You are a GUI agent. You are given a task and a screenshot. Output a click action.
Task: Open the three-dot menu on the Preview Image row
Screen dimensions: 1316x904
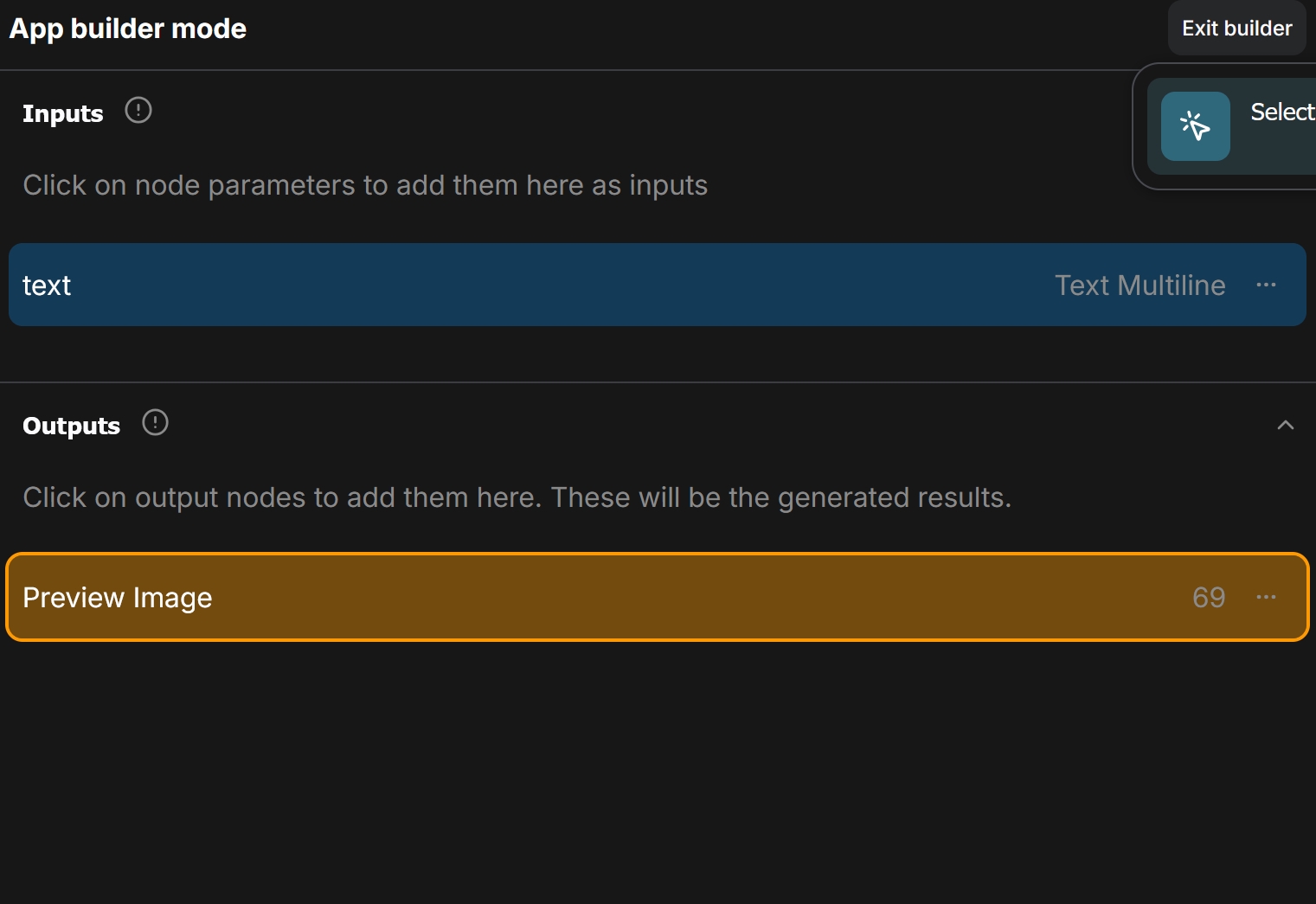click(1266, 597)
